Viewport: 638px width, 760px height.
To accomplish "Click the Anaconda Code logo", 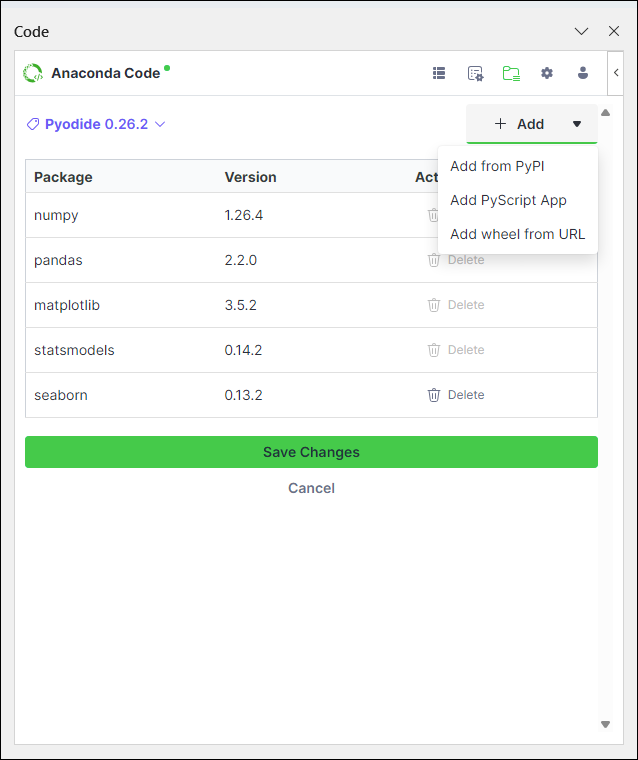I will click(33, 73).
